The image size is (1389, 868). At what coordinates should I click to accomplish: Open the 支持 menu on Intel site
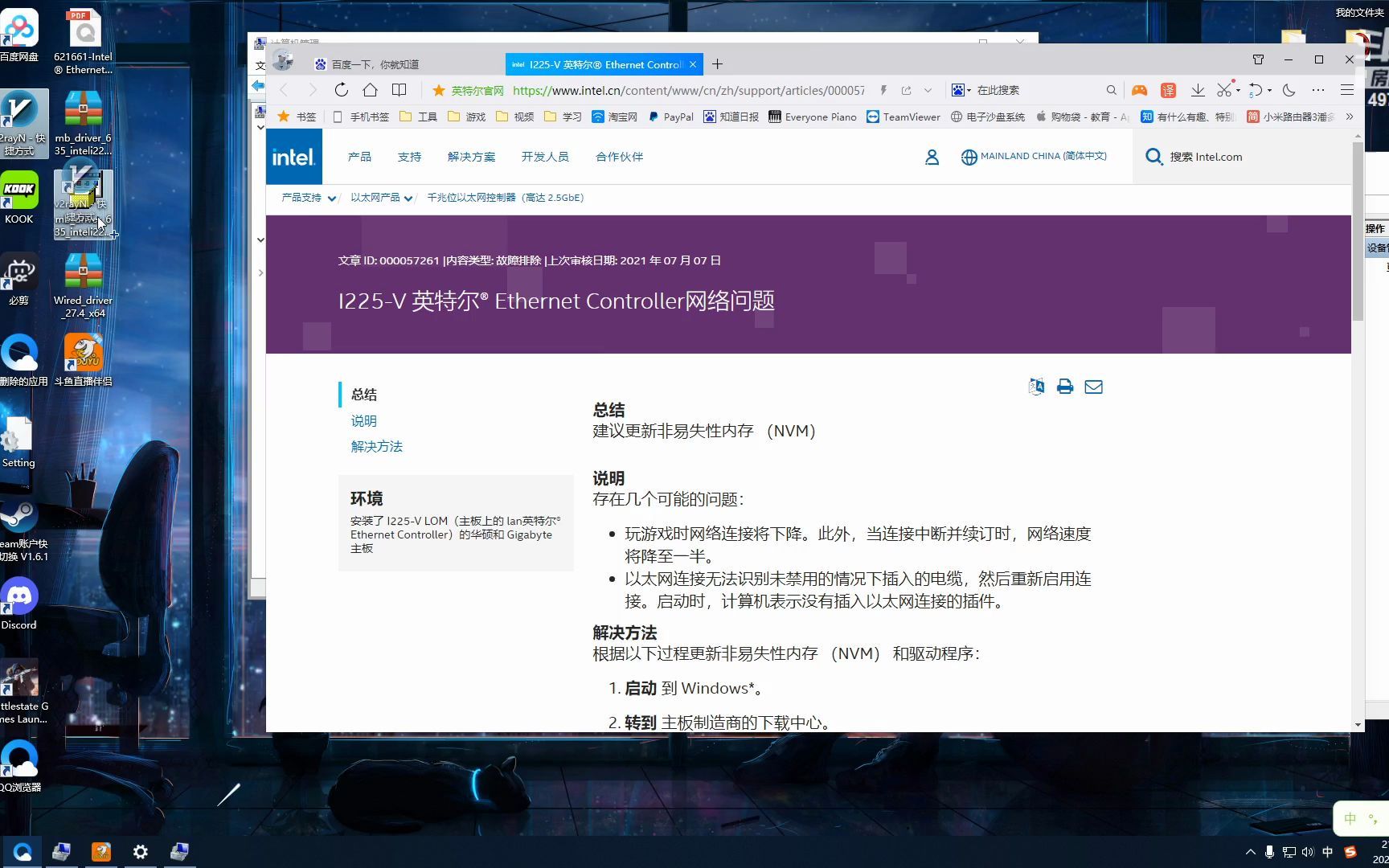tap(409, 157)
